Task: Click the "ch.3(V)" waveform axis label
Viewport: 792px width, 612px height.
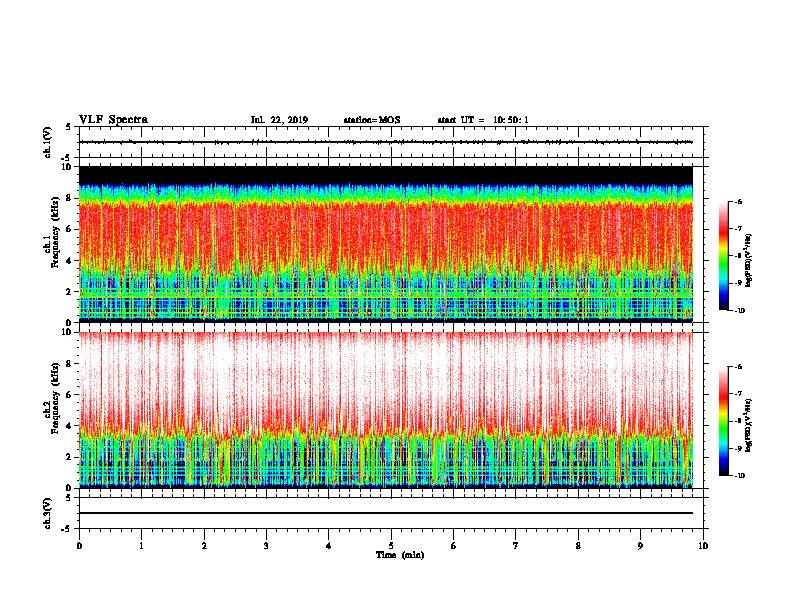Action: pos(48,513)
